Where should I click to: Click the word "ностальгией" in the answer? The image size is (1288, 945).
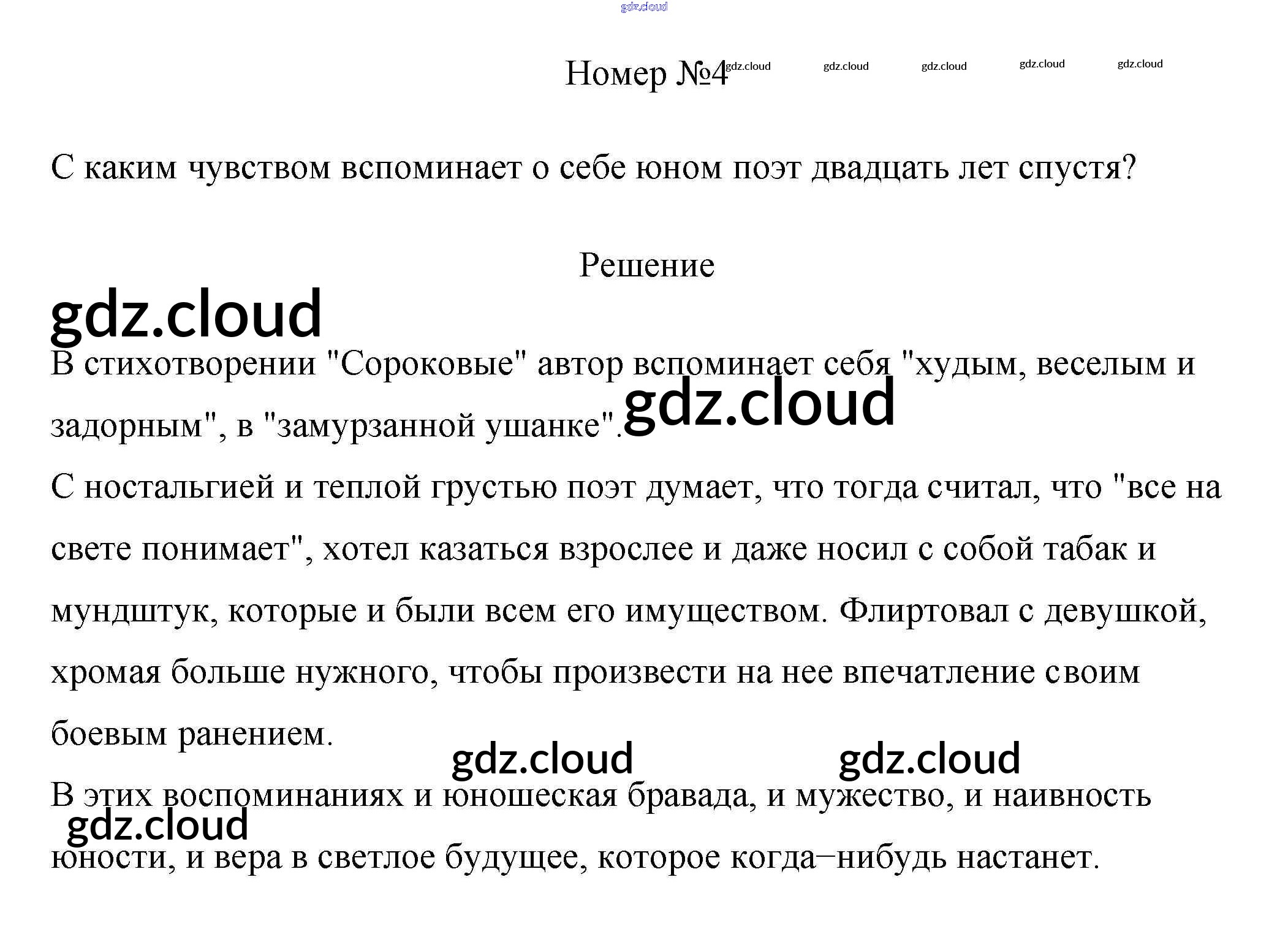click(179, 488)
